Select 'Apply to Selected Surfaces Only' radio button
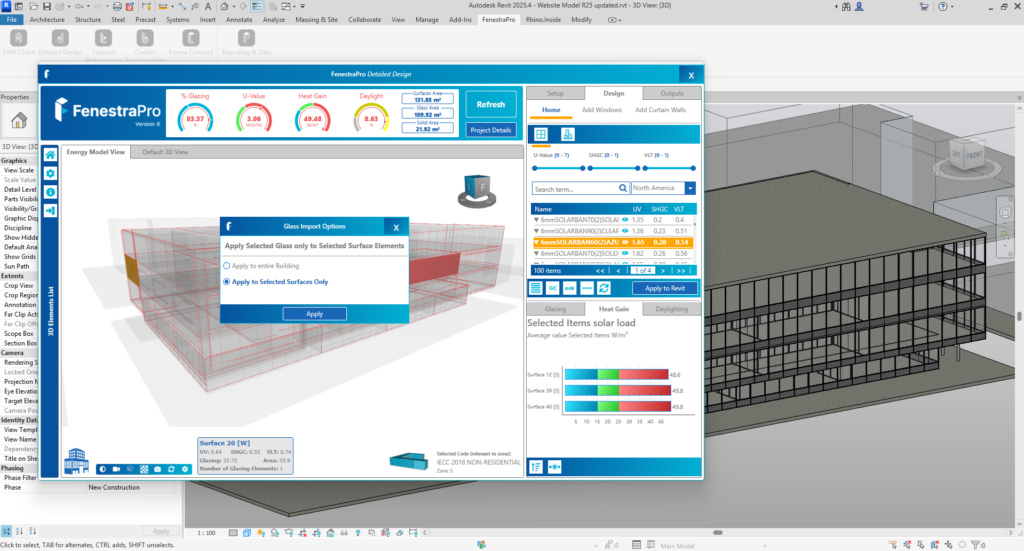Viewport: 1024px width, 551px height. point(227,282)
